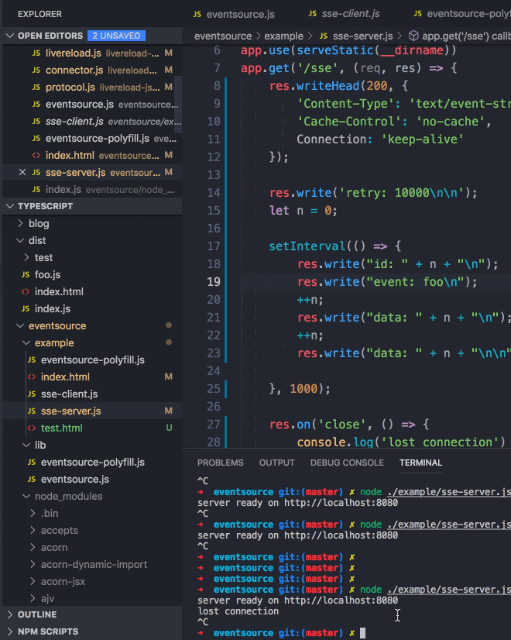Viewport: 511px width, 640px height.
Task: Open sse-client.js in the example folder
Action: (92, 394)
